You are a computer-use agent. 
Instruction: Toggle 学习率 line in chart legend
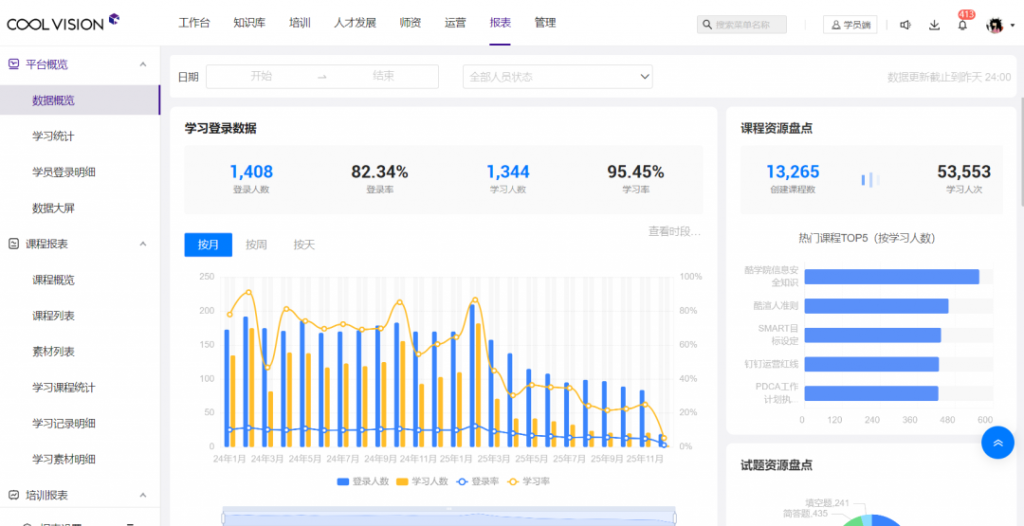click(x=529, y=481)
